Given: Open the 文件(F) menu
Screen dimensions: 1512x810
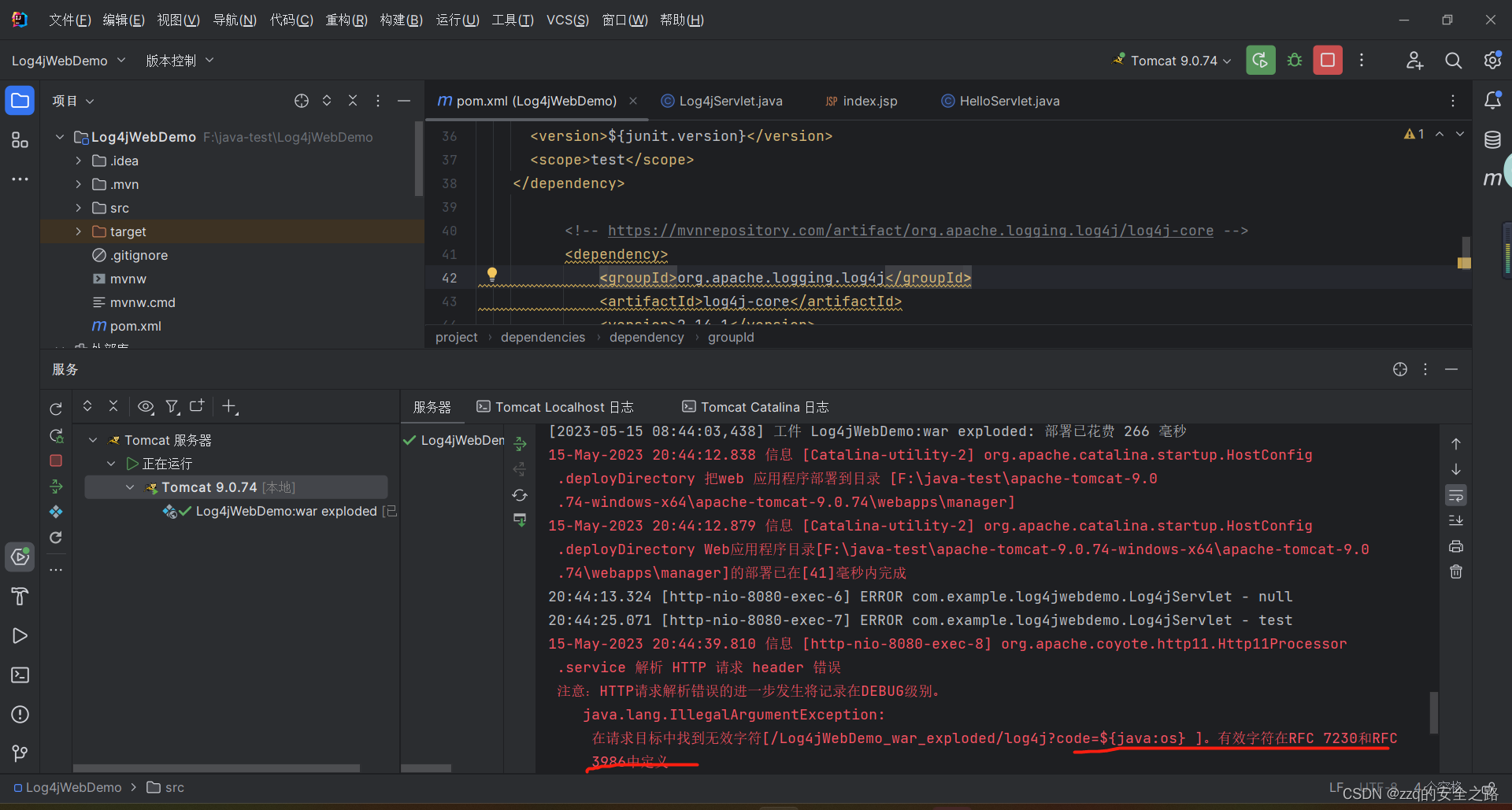Looking at the screenshot, I should coord(70,20).
